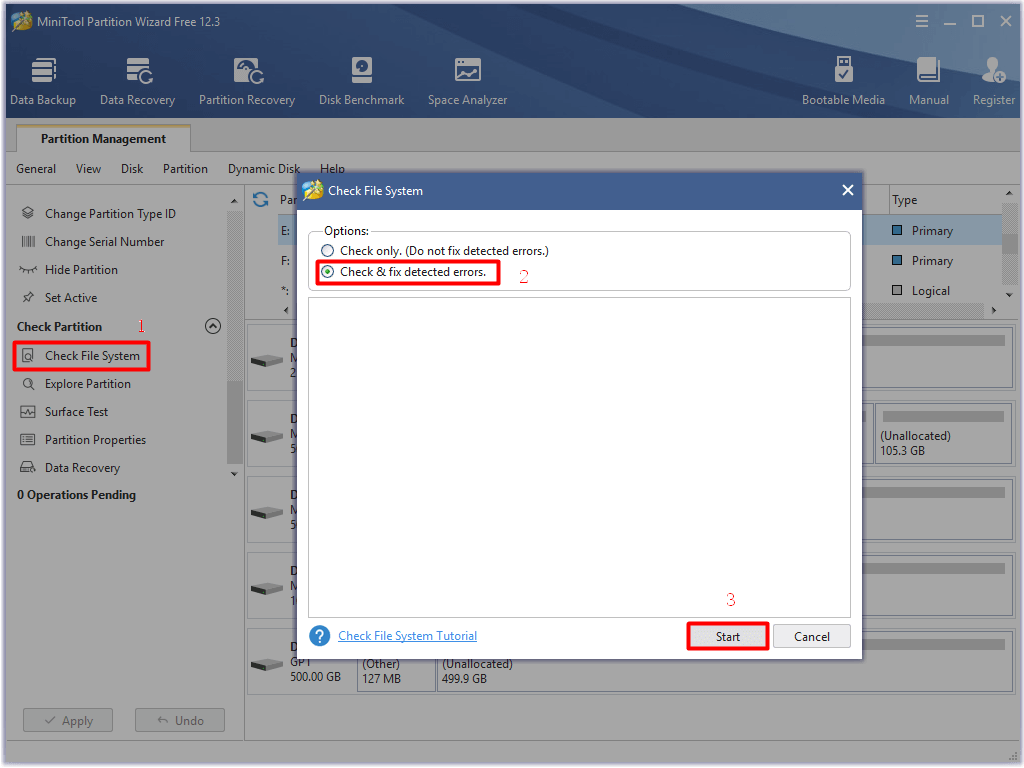
Task: Launch Data Recovery from the toolbar
Action: (x=137, y=82)
